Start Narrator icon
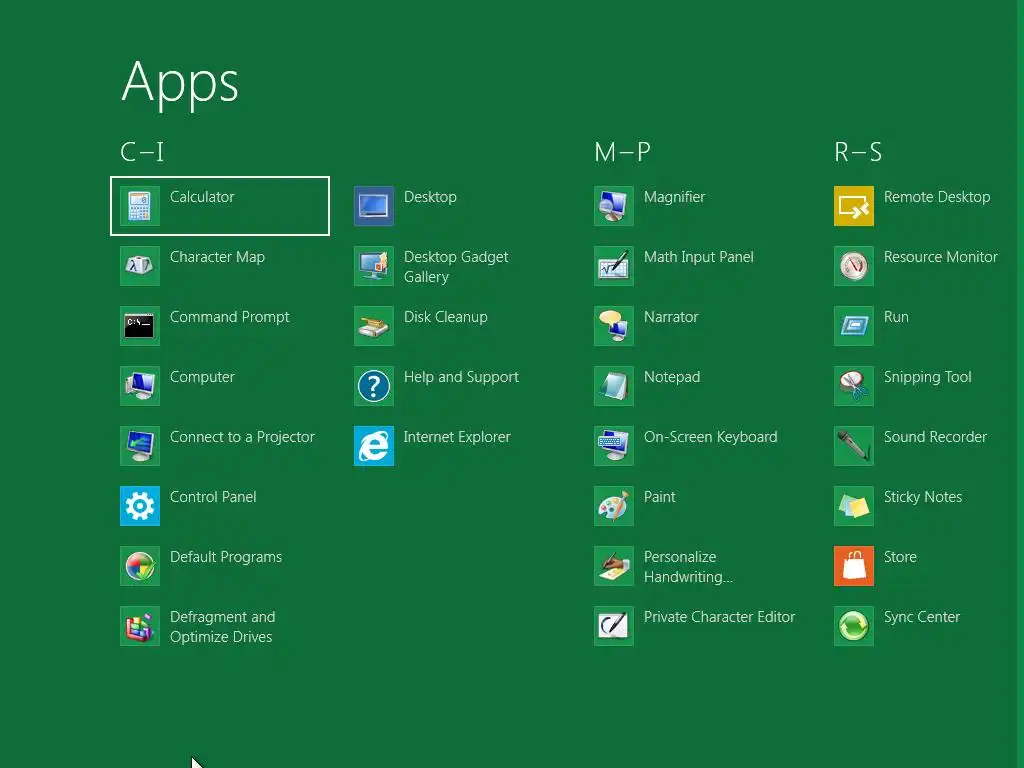This screenshot has height=768, width=1024. point(614,326)
